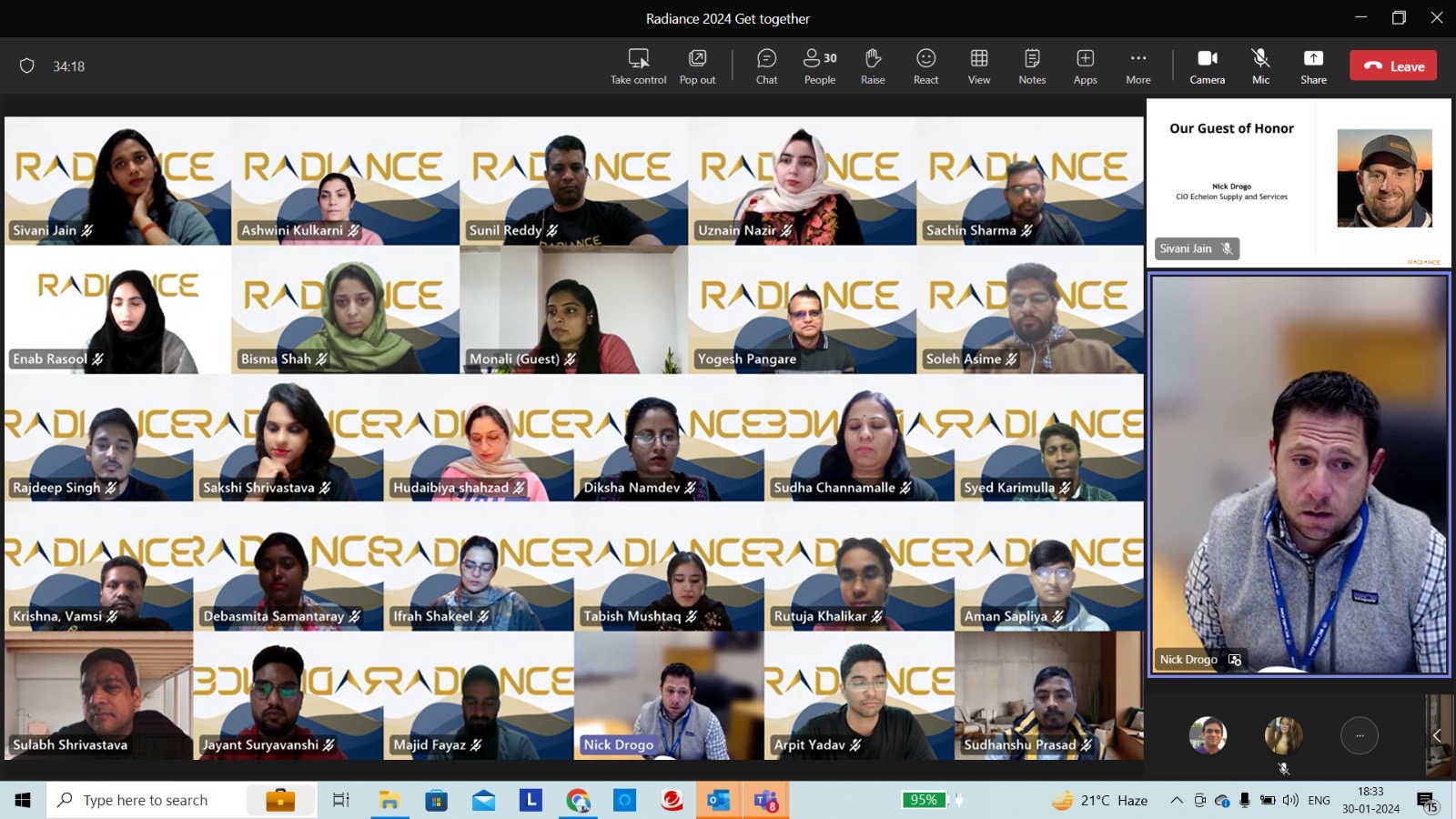Click Yogesh Pangare's video tile
This screenshot has height=819, width=1456.
point(802,309)
